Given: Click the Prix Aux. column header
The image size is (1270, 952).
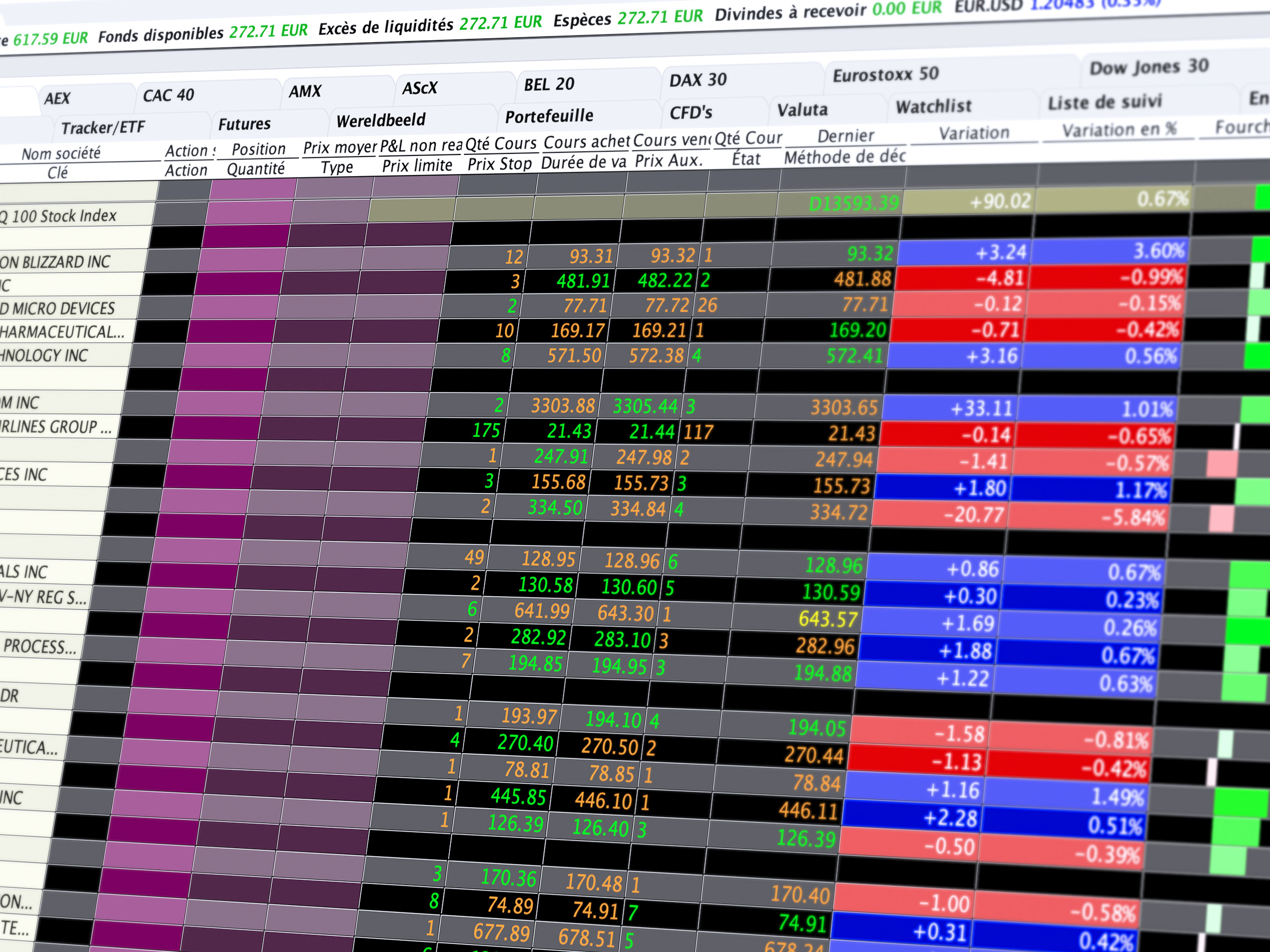Looking at the screenshot, I should [x=669, y=160].
